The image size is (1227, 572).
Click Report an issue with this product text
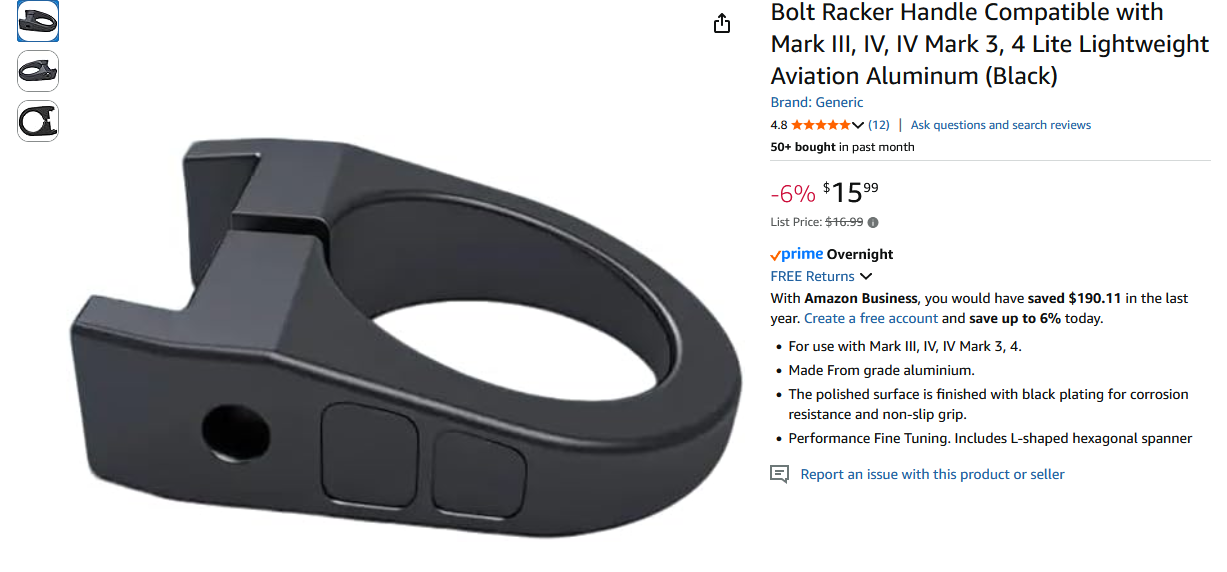tap(932, 474)
